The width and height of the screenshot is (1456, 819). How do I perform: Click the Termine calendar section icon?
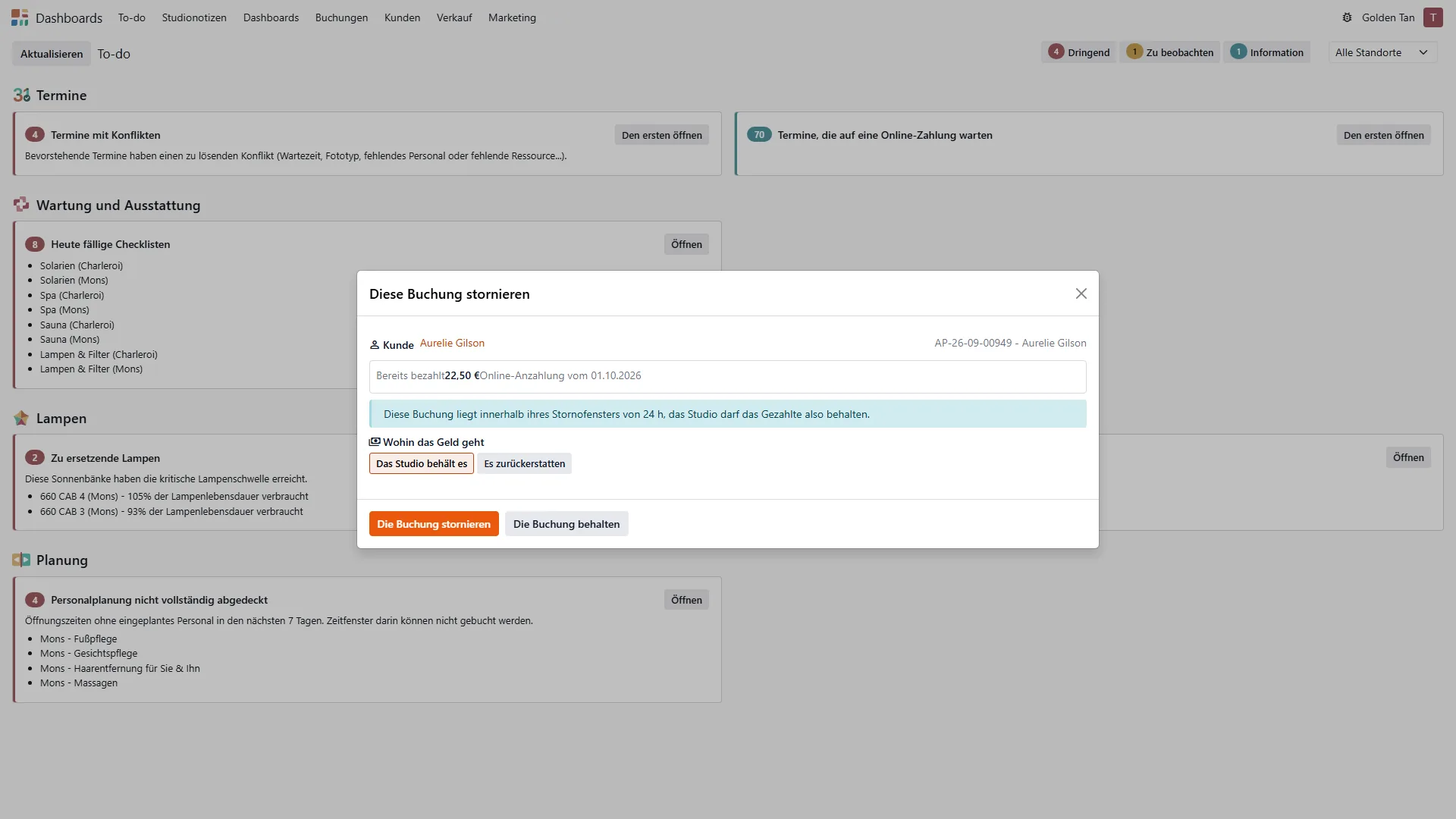(21, 95)
